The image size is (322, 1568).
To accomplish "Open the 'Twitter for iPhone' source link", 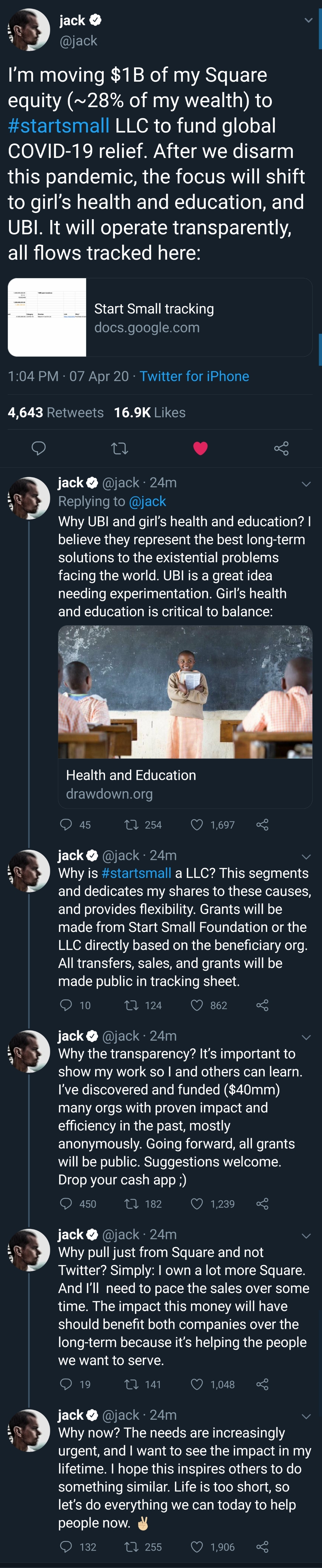I will pyautogui.click(x=194, y=376).
